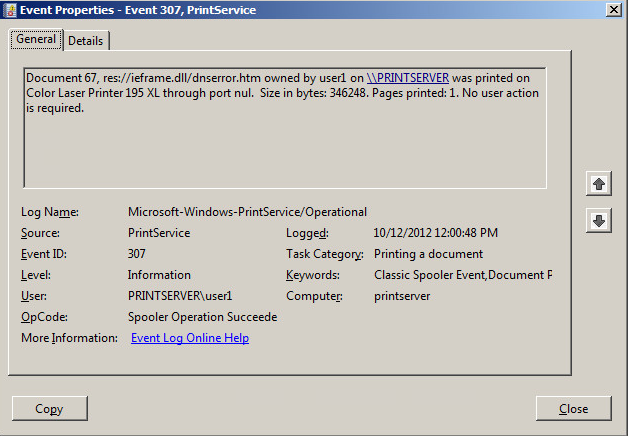Viewport: 628px width, 436px height.
Task: Click the Close button at the bottom
Action: pos(573,408)
